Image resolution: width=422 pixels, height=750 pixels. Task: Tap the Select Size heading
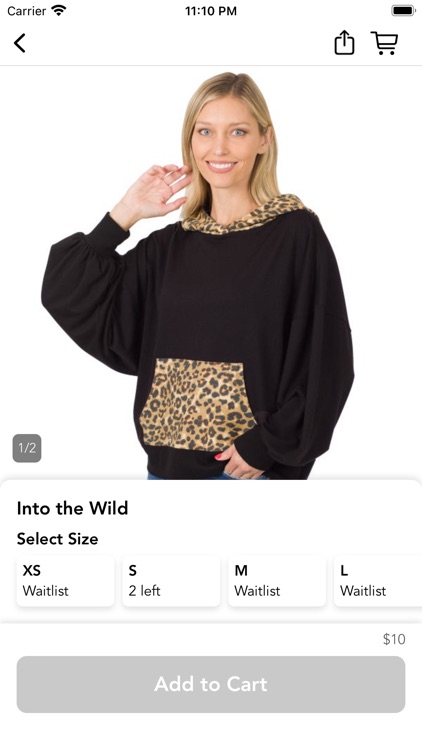coord(57,539)
